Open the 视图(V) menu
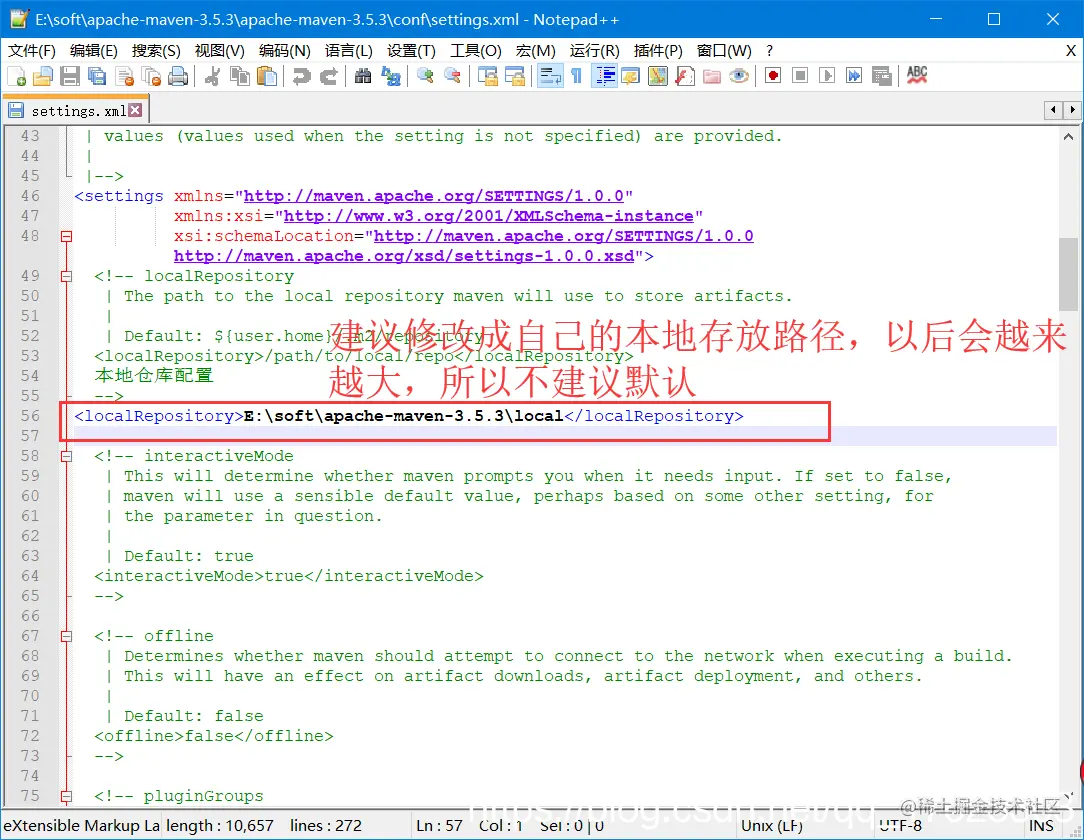The image size is (1084, 840). tap(220, 50)
